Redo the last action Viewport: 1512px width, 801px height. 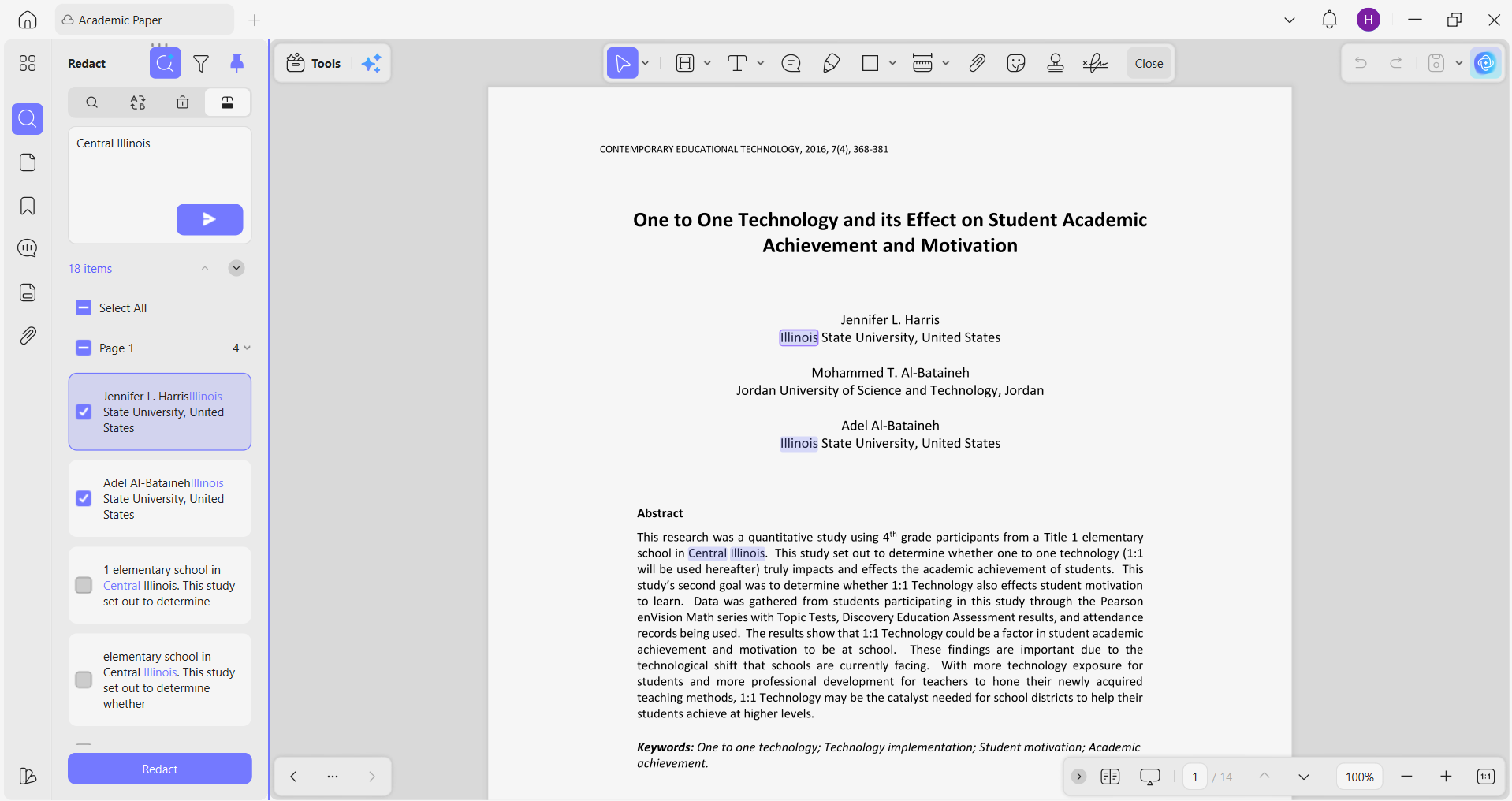[1396, 63]
